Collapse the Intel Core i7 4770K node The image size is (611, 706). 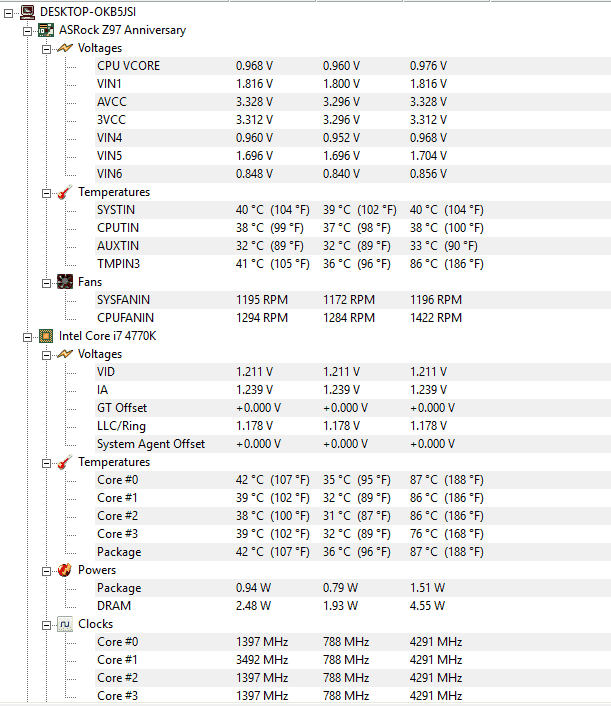(27, 337)
